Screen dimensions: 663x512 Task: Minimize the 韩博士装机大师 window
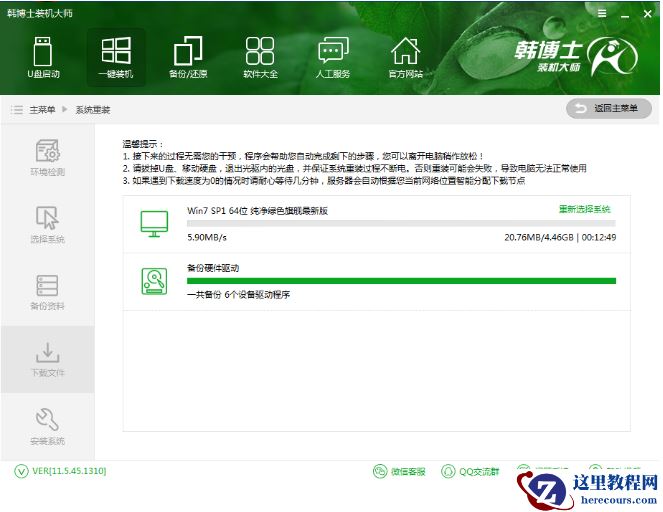(x=625, y=15)
